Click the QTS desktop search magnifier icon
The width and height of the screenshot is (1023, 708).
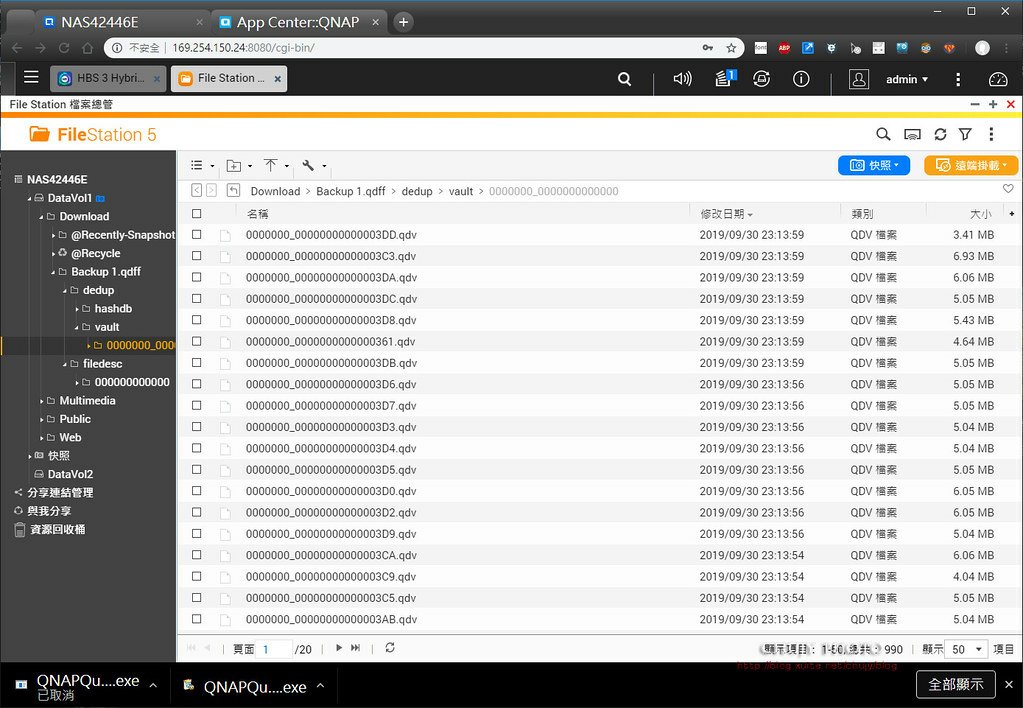[624, 79]
